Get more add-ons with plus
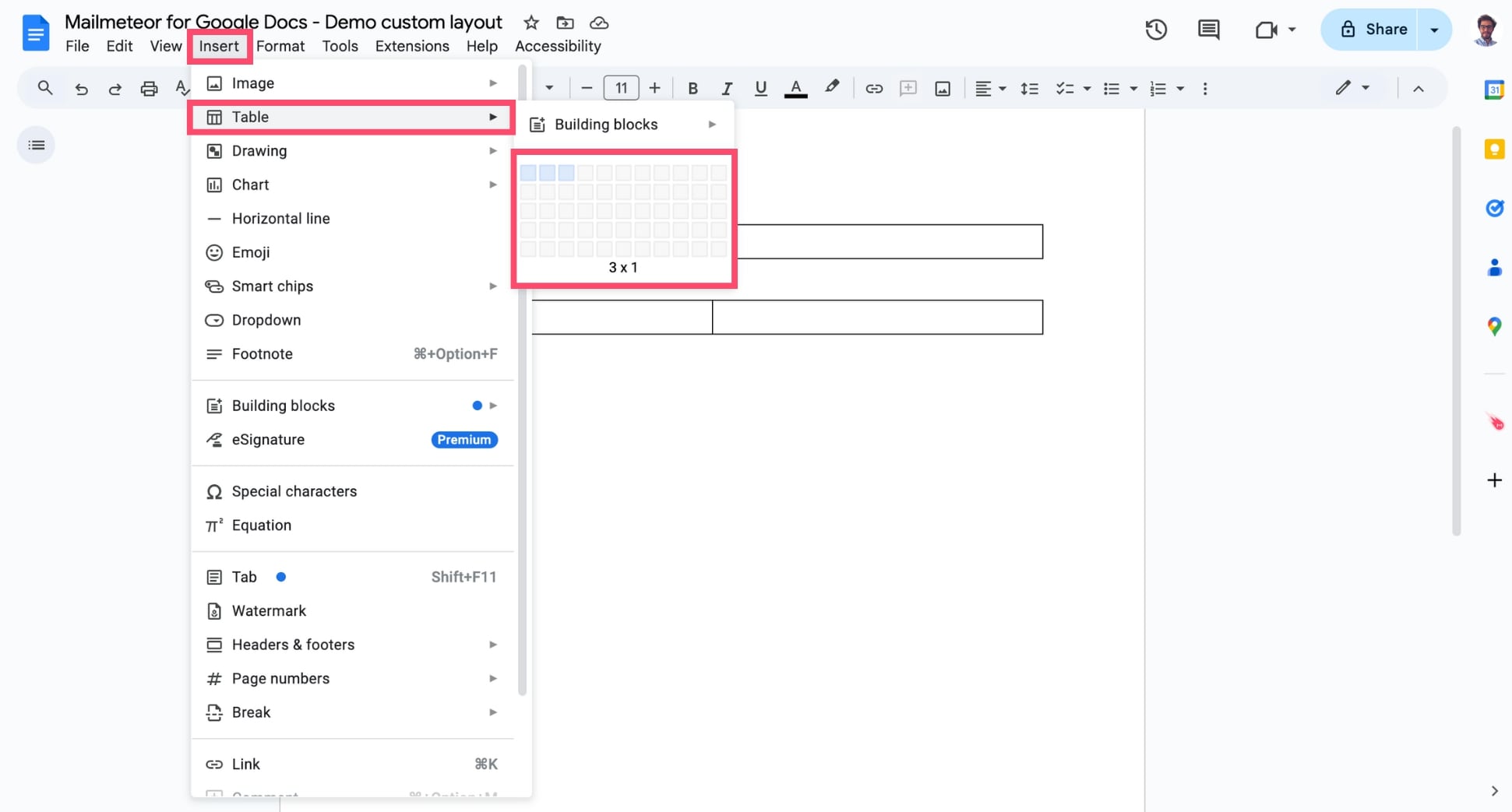 click(1494, 480)
